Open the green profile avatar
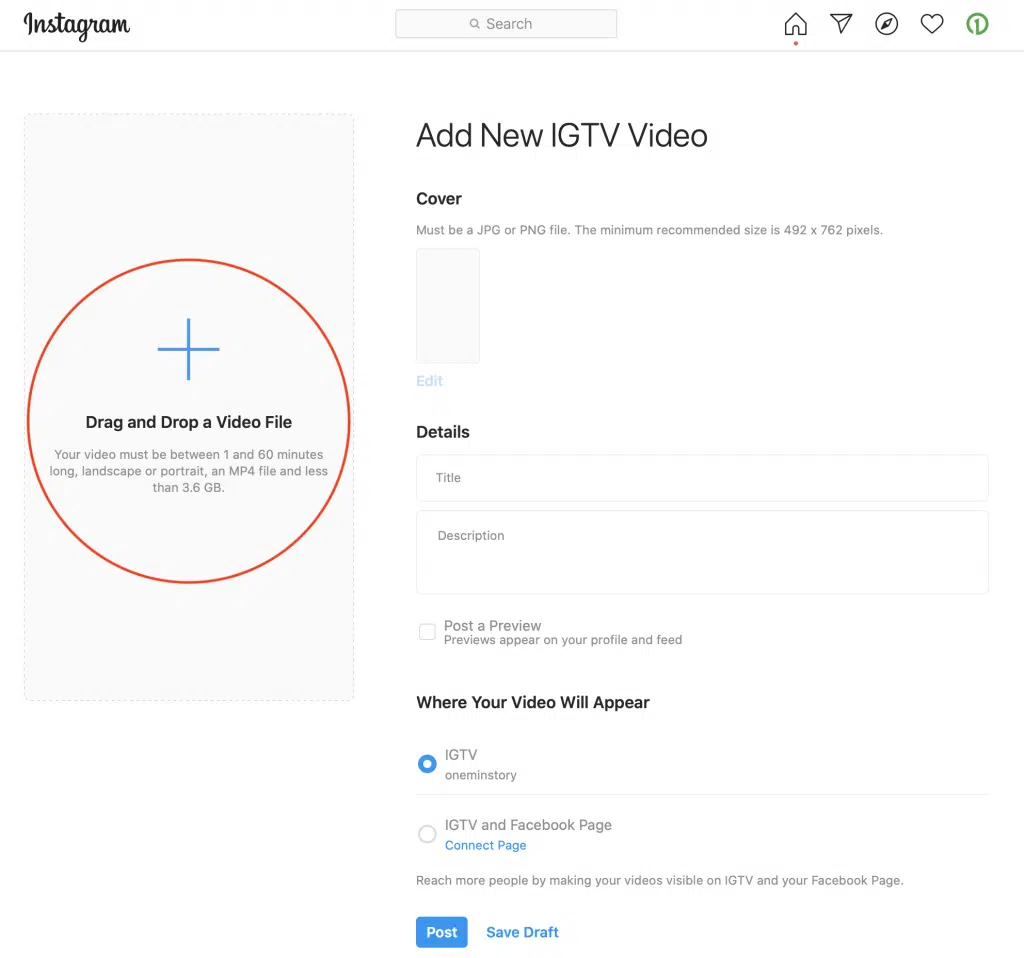This screenshot has width=1024, height=958. point(977,24)
